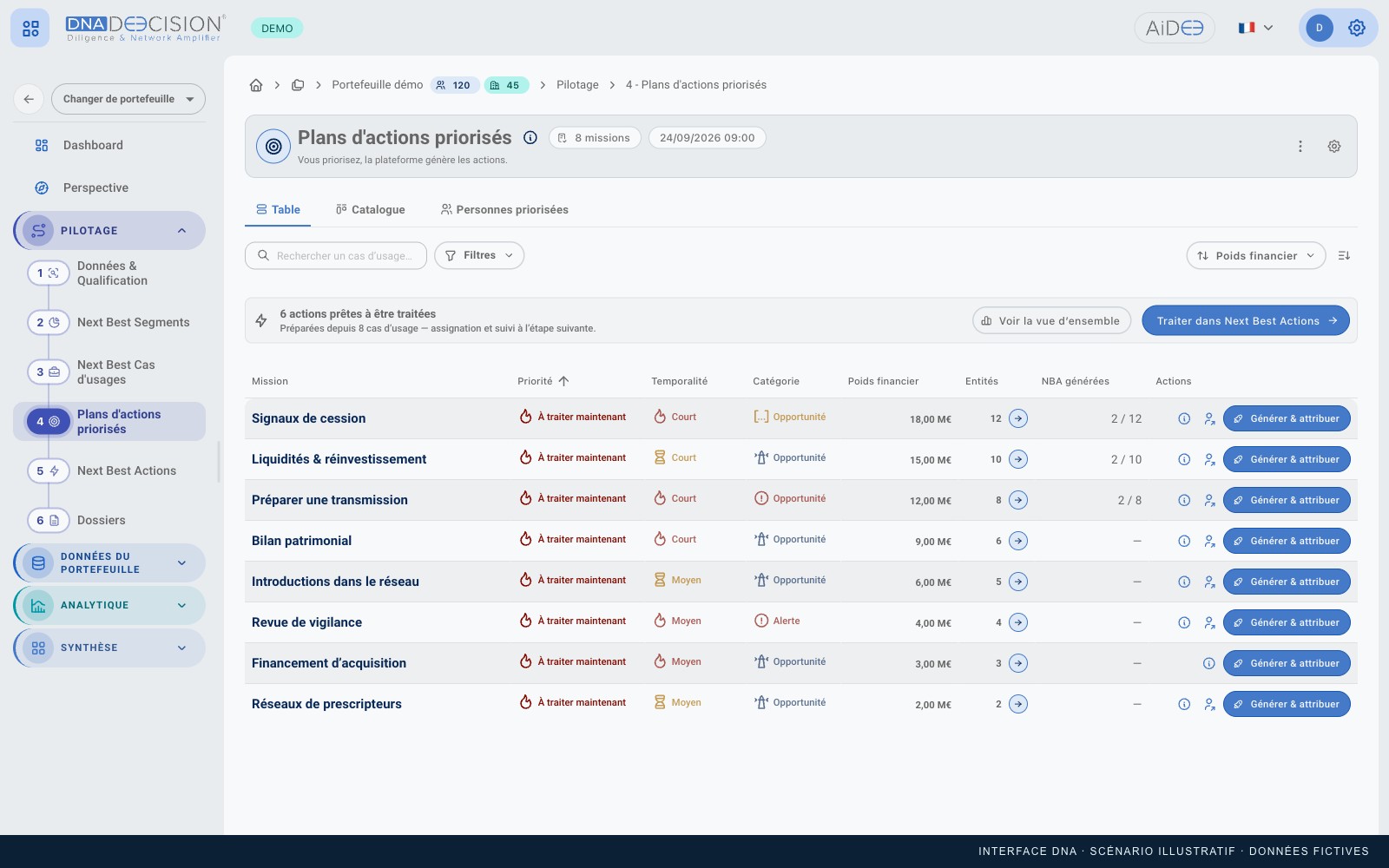Open Changer de portefeuille dropdown
The width and height of the screenshot is (1389, 868).
(128, 99)
